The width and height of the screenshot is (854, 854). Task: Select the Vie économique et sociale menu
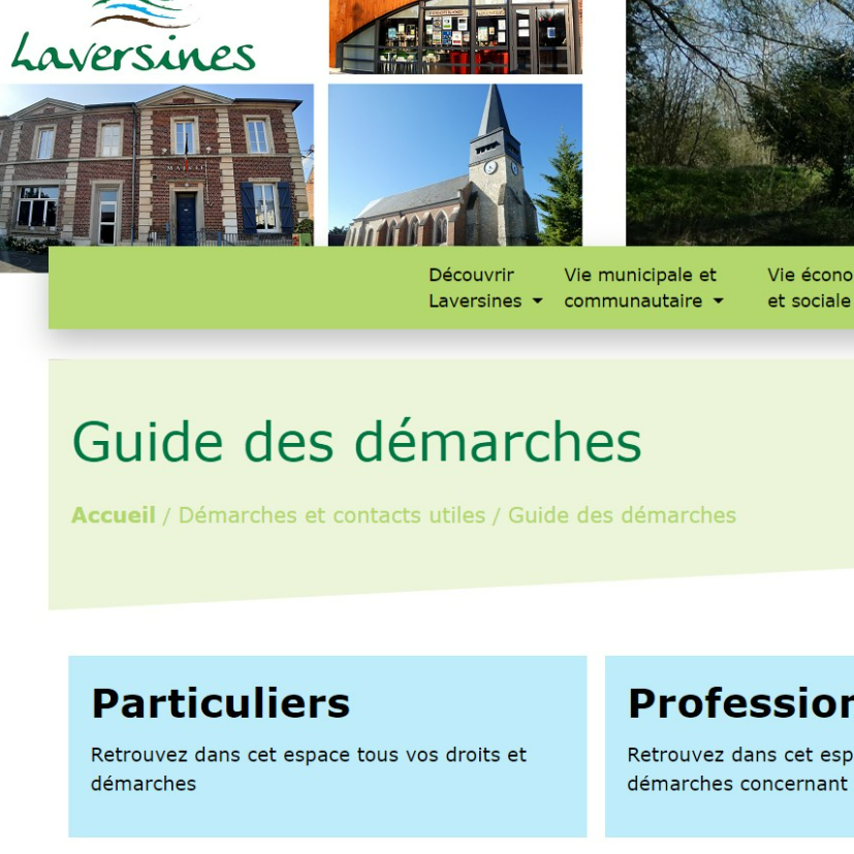coord(809,288)
